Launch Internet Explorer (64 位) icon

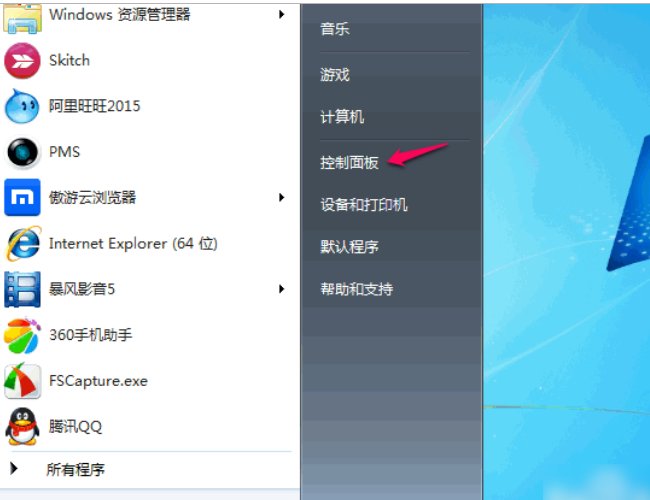[x=23, y=243]
